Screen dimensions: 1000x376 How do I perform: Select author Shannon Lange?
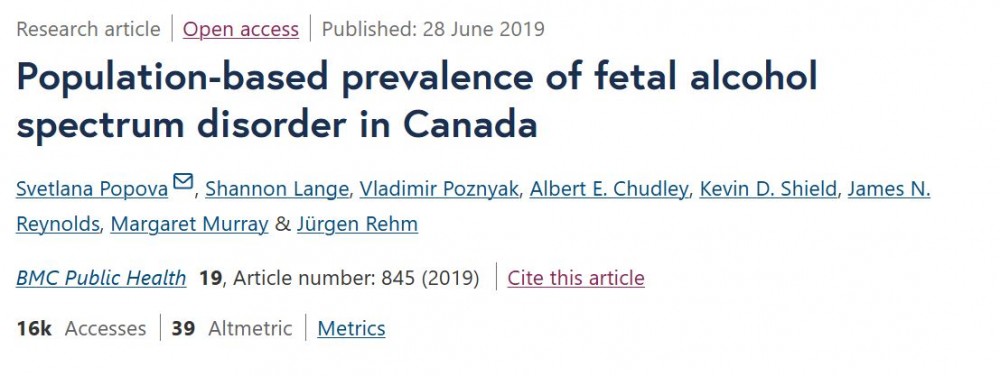pyautogui.click(x=277, y=189)
